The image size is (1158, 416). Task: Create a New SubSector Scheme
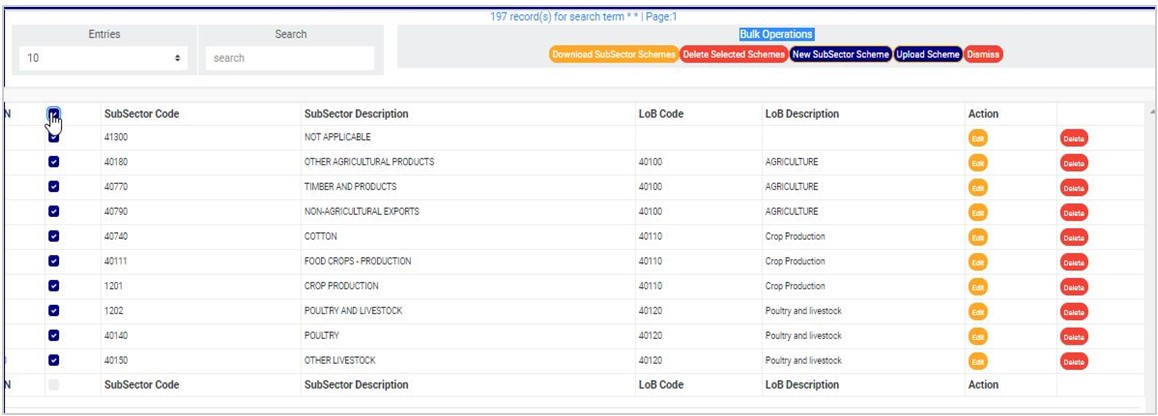point(840,54)
